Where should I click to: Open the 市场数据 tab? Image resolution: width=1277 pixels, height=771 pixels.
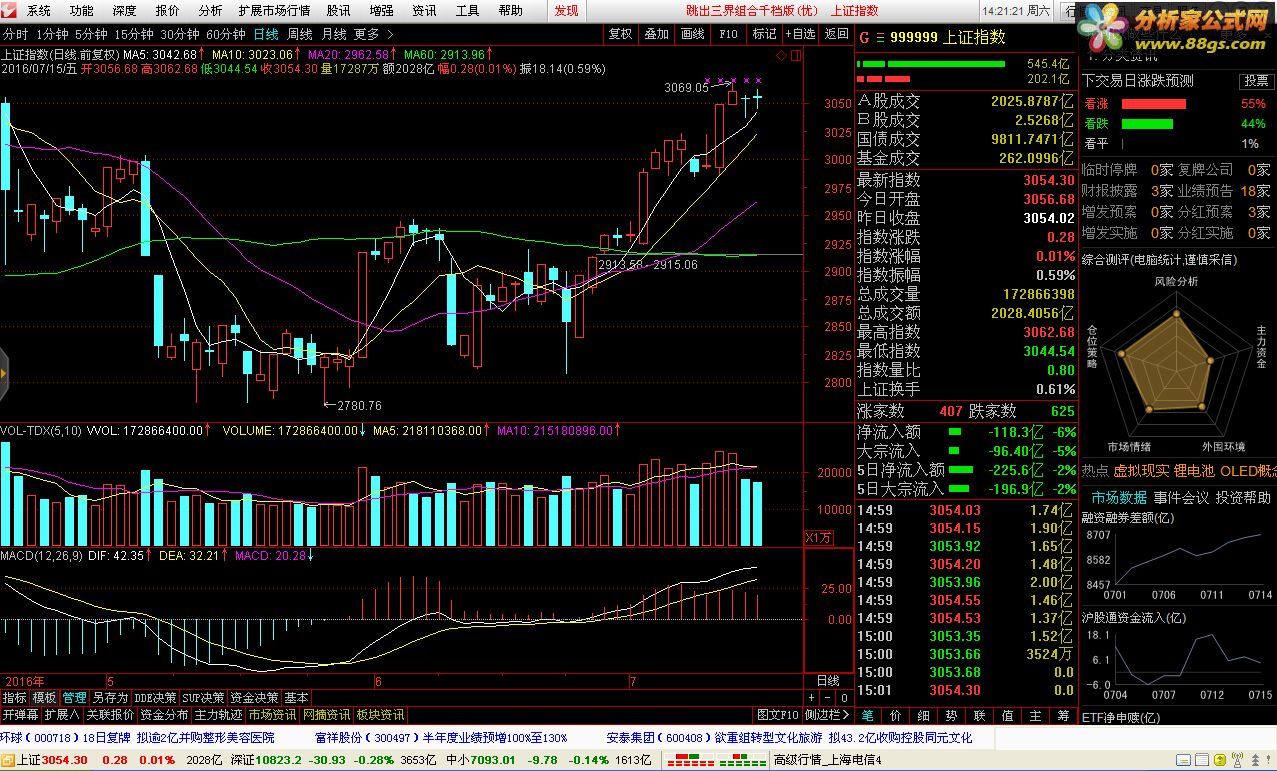(x=1119, y=498)
